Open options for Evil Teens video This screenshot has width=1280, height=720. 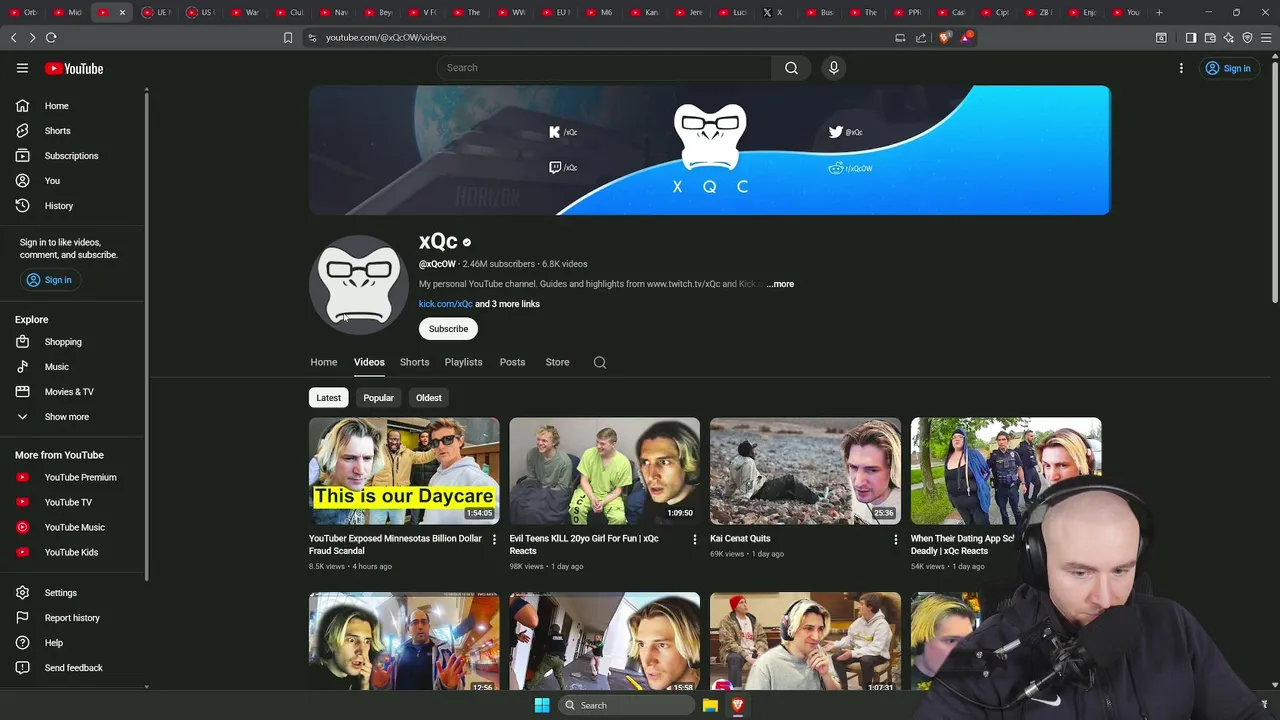695,540
